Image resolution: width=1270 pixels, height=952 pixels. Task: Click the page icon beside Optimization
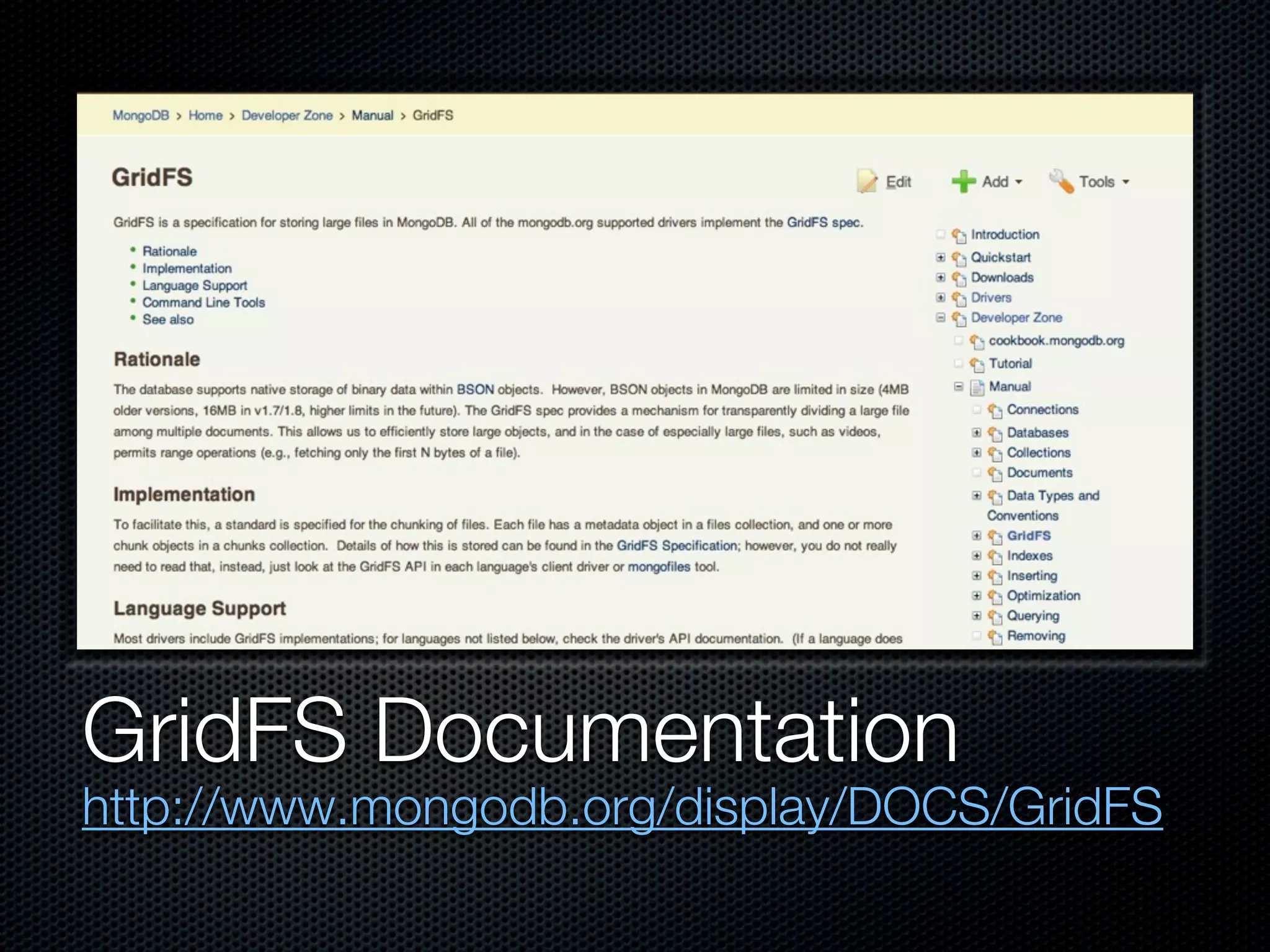coord(995,597)
